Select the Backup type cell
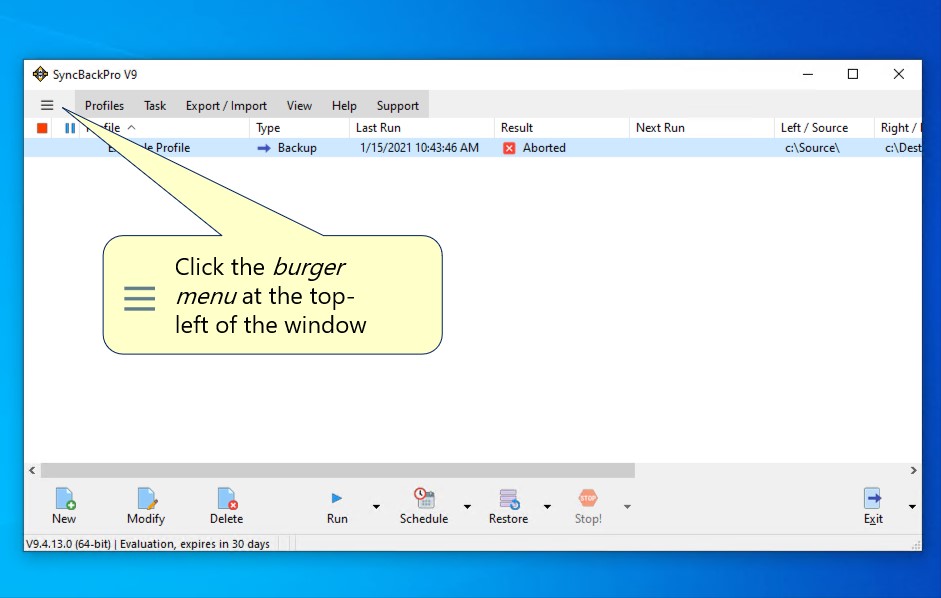Screen dimensions: 941x598 pos(297,148)
